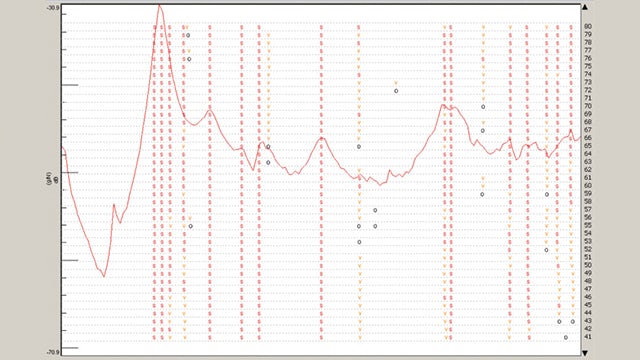Click row label 75 on right scale
Viewport: 640px width, 360px height.
tap(588, 66)
